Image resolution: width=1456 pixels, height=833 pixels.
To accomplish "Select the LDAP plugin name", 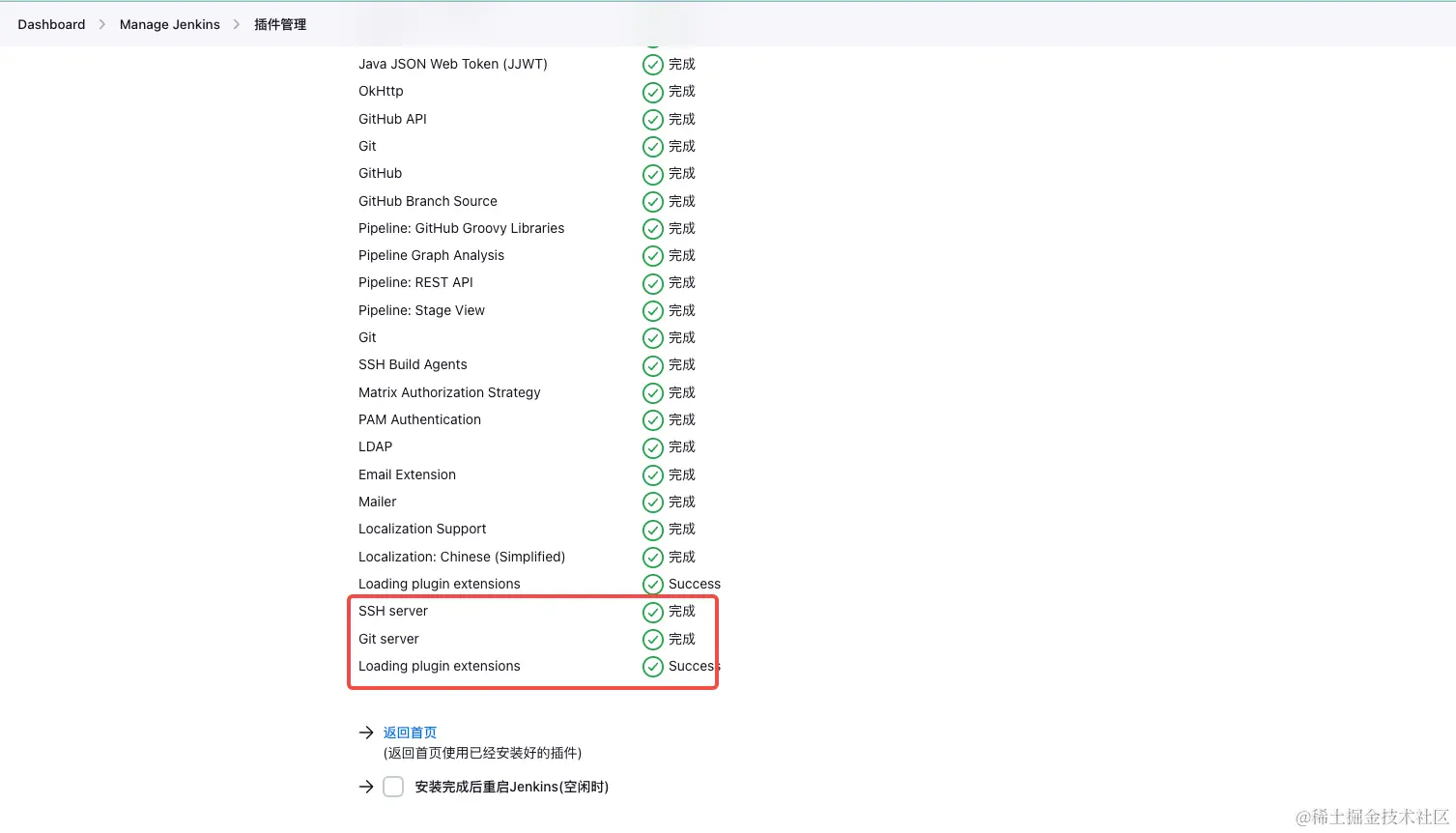I will (375, 446).
